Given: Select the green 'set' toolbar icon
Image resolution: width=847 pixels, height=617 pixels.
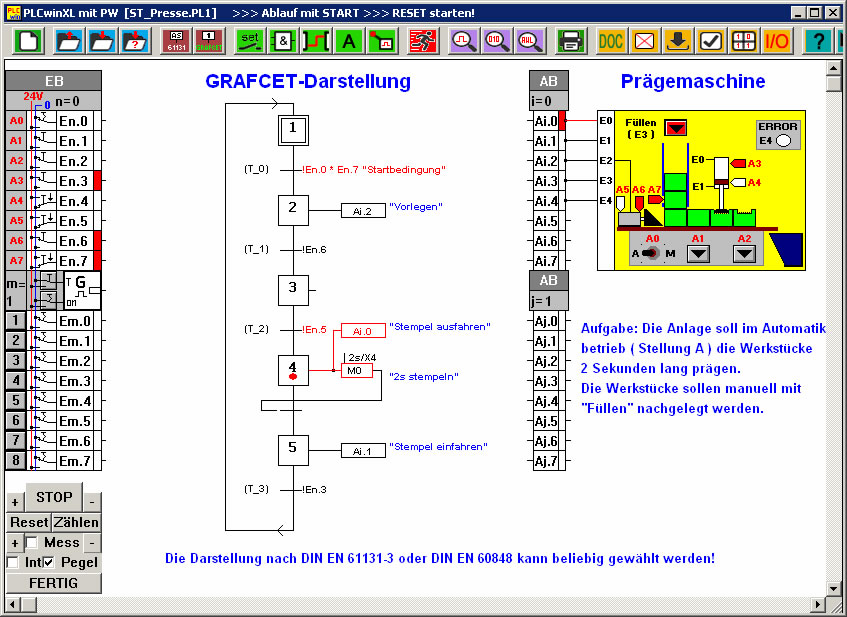Looking at the screenshot, I should point(248,42).
